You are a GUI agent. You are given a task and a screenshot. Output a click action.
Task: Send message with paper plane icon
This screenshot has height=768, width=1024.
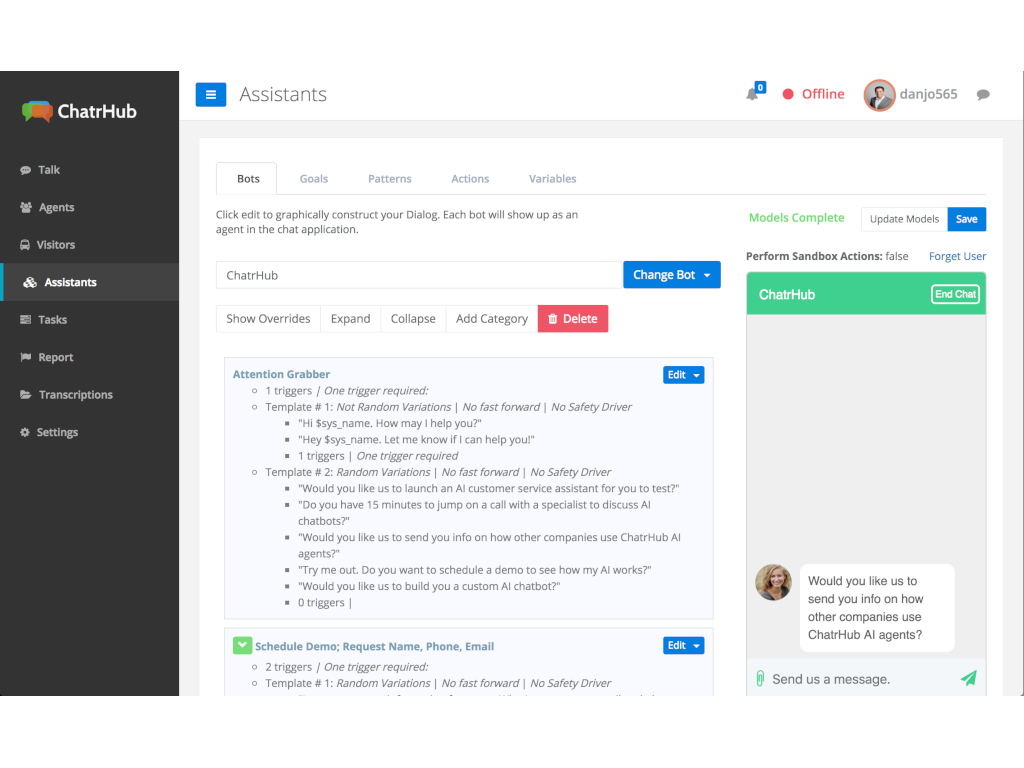click(x=968, y=678)
